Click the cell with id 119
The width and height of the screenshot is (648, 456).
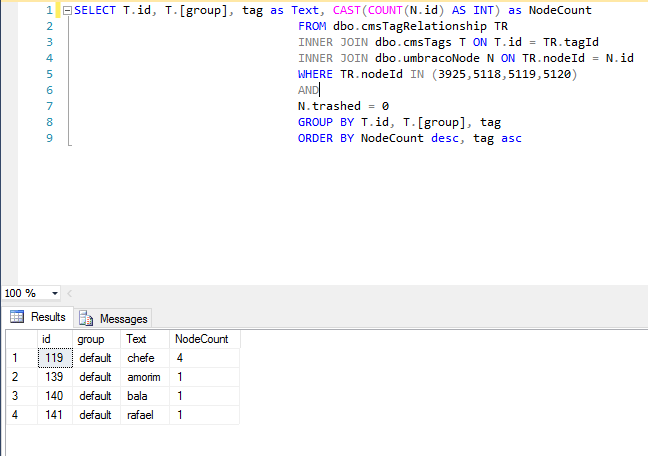tap(55, 358)
